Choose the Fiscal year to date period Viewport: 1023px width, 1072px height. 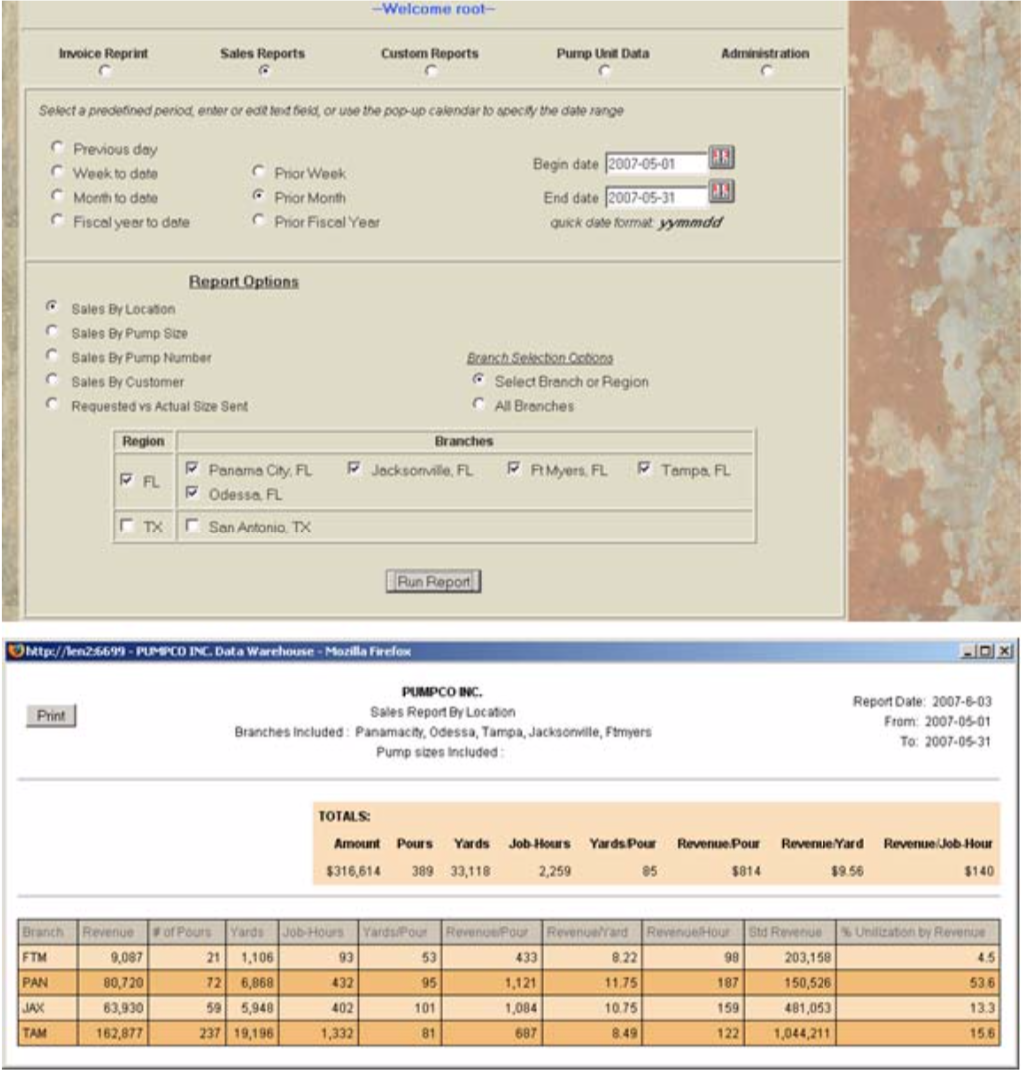tap(57, 219)
